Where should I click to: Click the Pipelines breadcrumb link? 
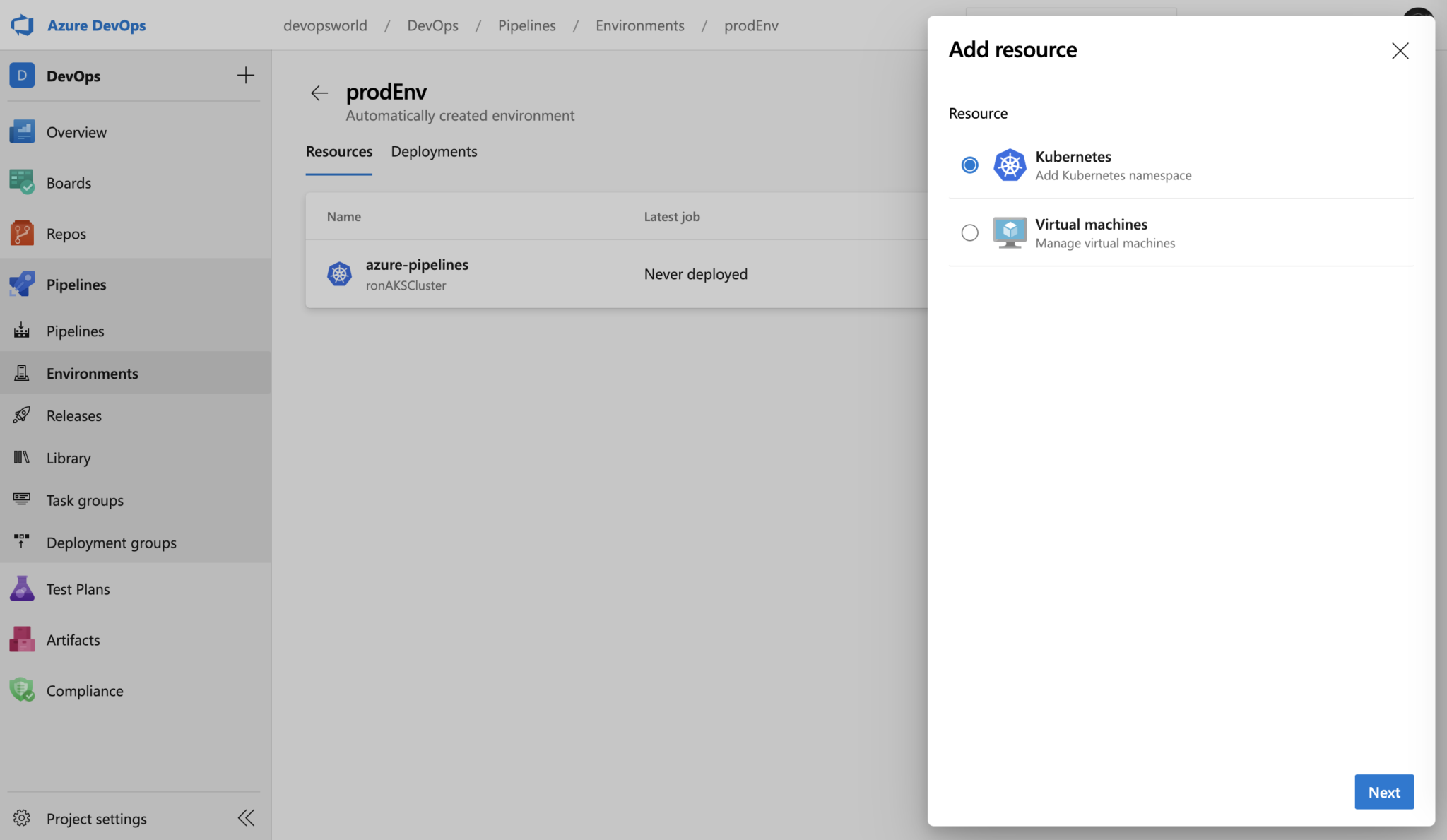click(x=527, y=25)
